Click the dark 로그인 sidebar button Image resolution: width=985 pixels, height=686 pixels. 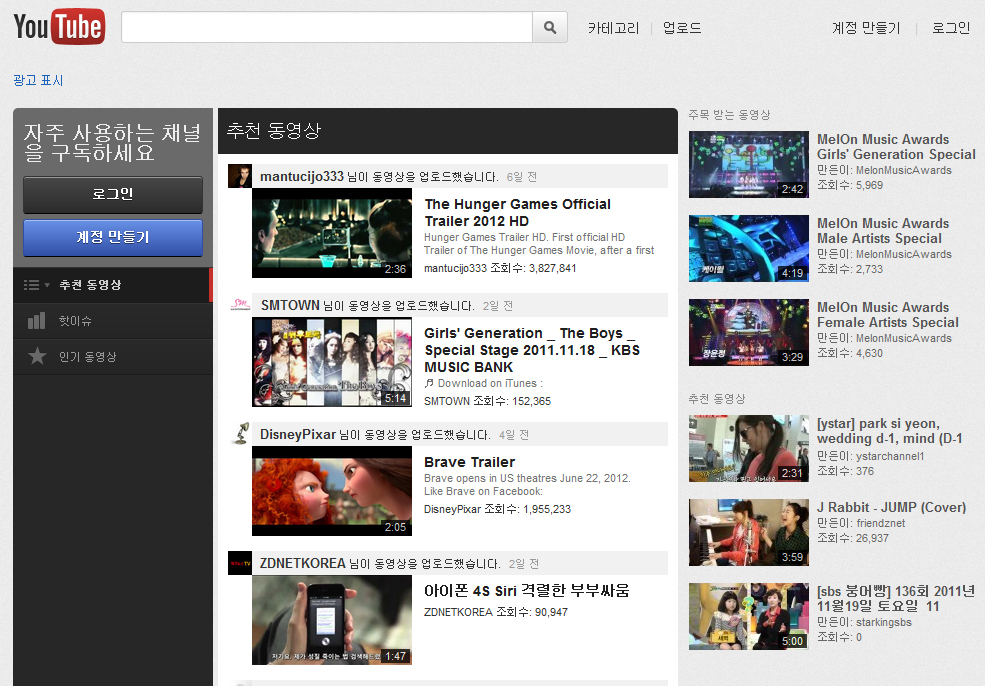tap(113, 195)
